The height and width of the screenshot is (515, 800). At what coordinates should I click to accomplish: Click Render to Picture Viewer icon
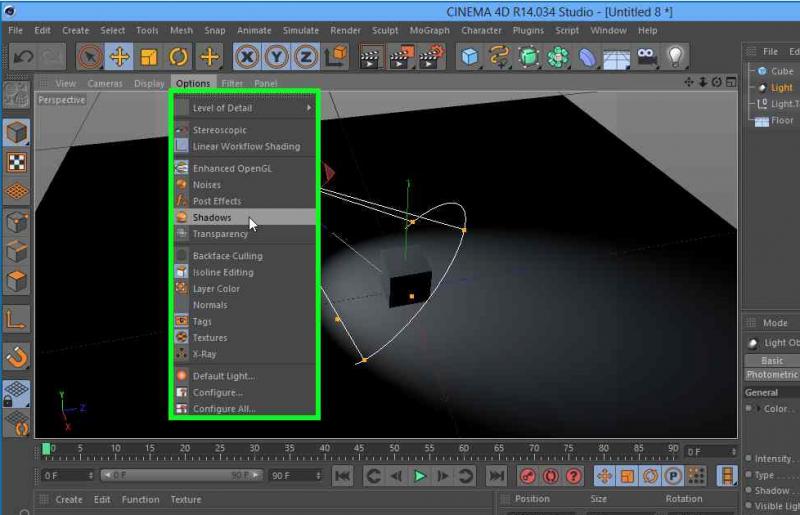[402, 57]
